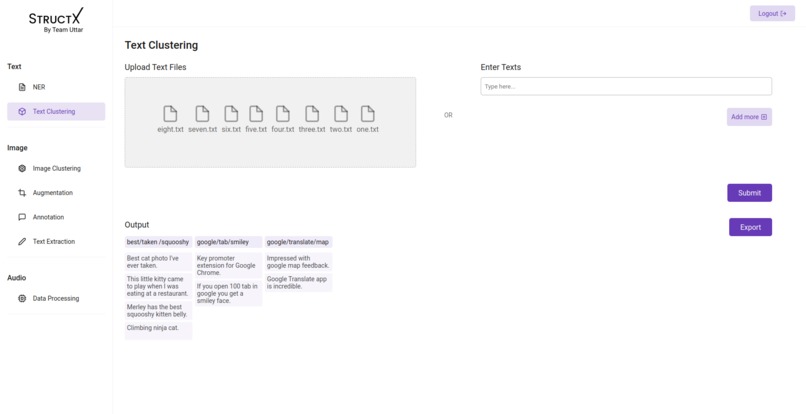Click the 'Upload Text Files' label
The width and height of the screenshot is (806, 414).
155,67
